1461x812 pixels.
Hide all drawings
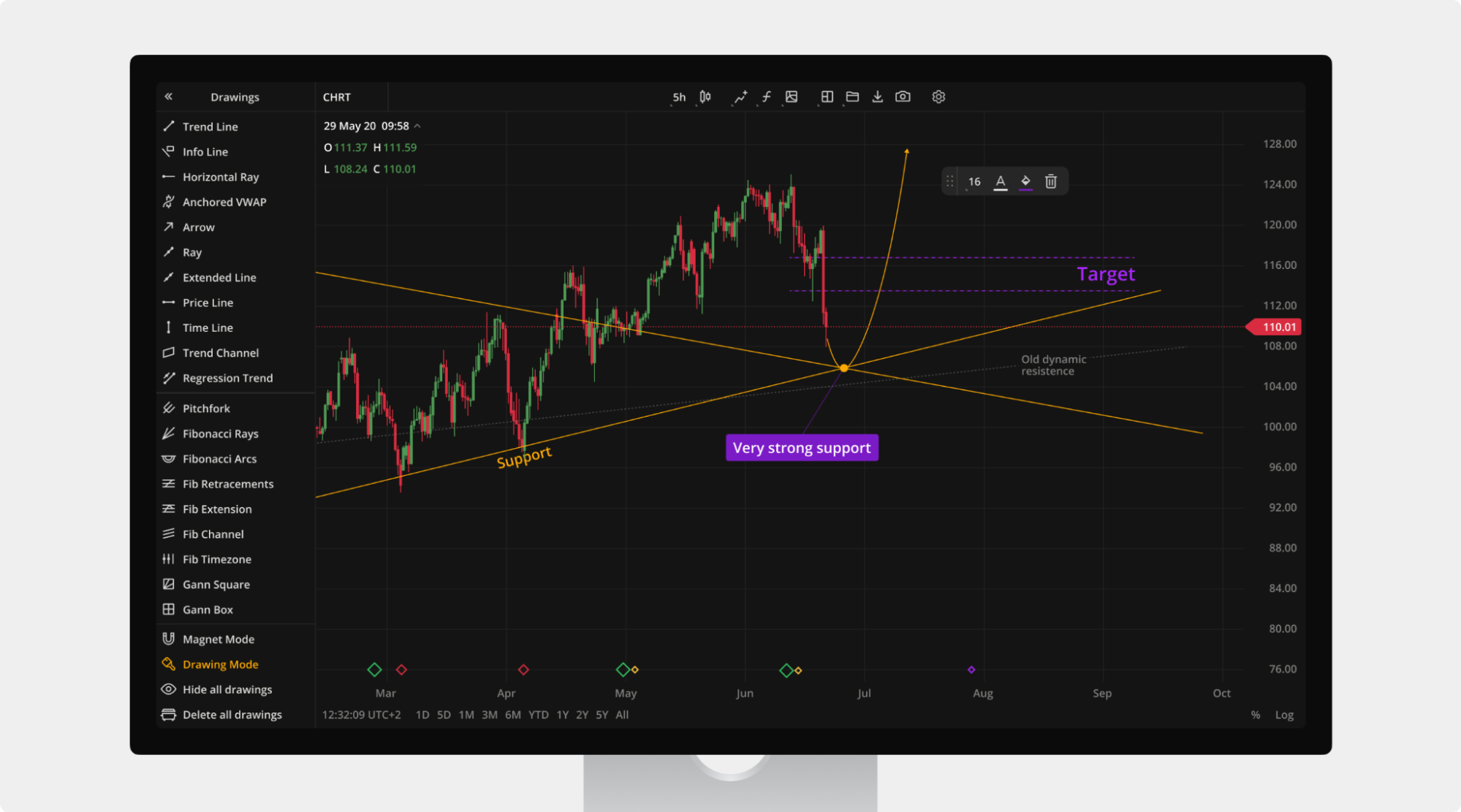click(x=227, y=690)
